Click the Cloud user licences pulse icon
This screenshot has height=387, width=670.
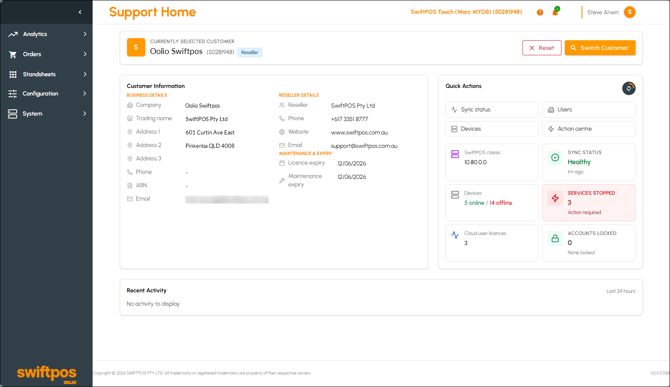pyautogui.click(x=455, y=235)
